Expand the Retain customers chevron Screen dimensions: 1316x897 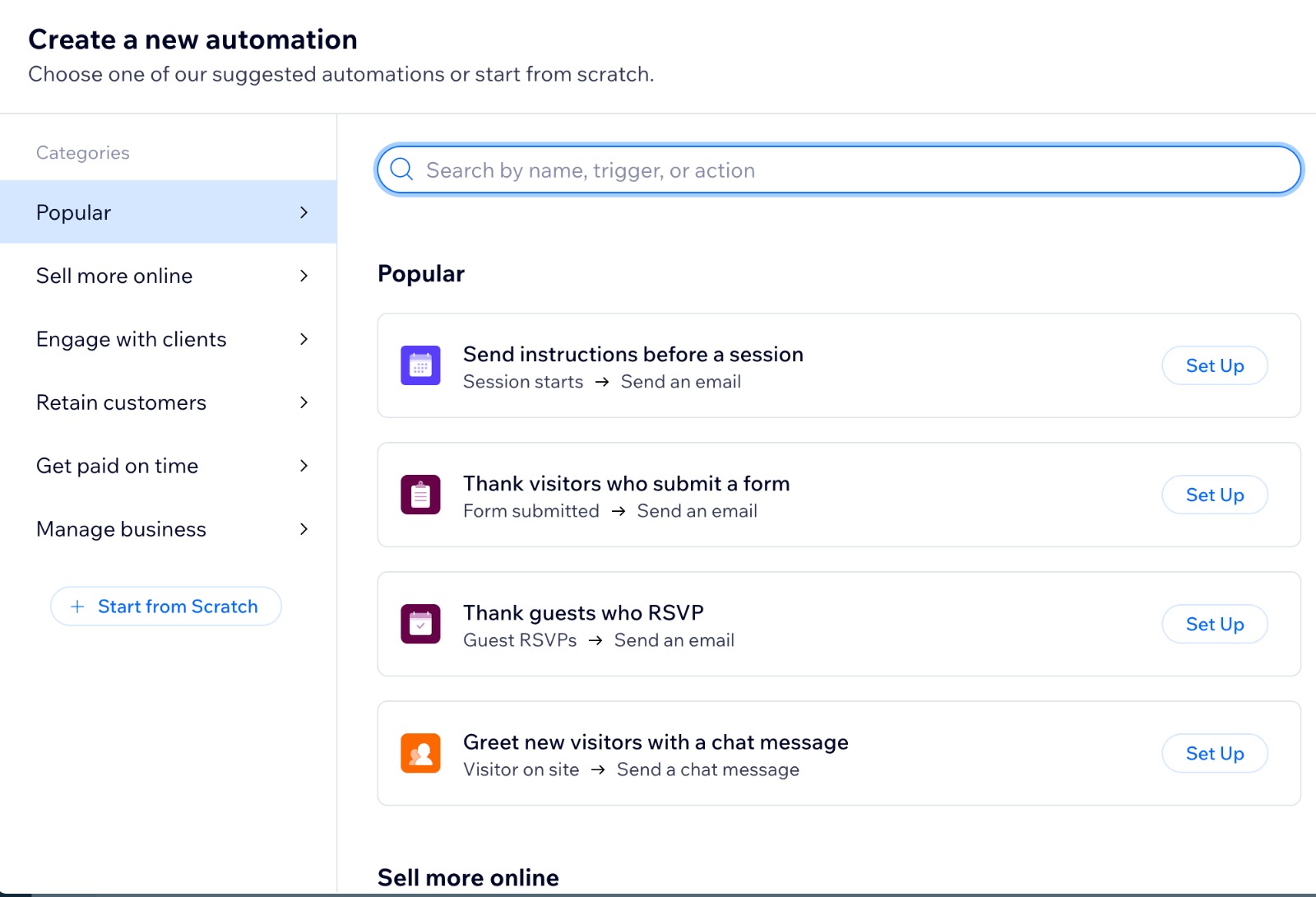tap(304, 402)
